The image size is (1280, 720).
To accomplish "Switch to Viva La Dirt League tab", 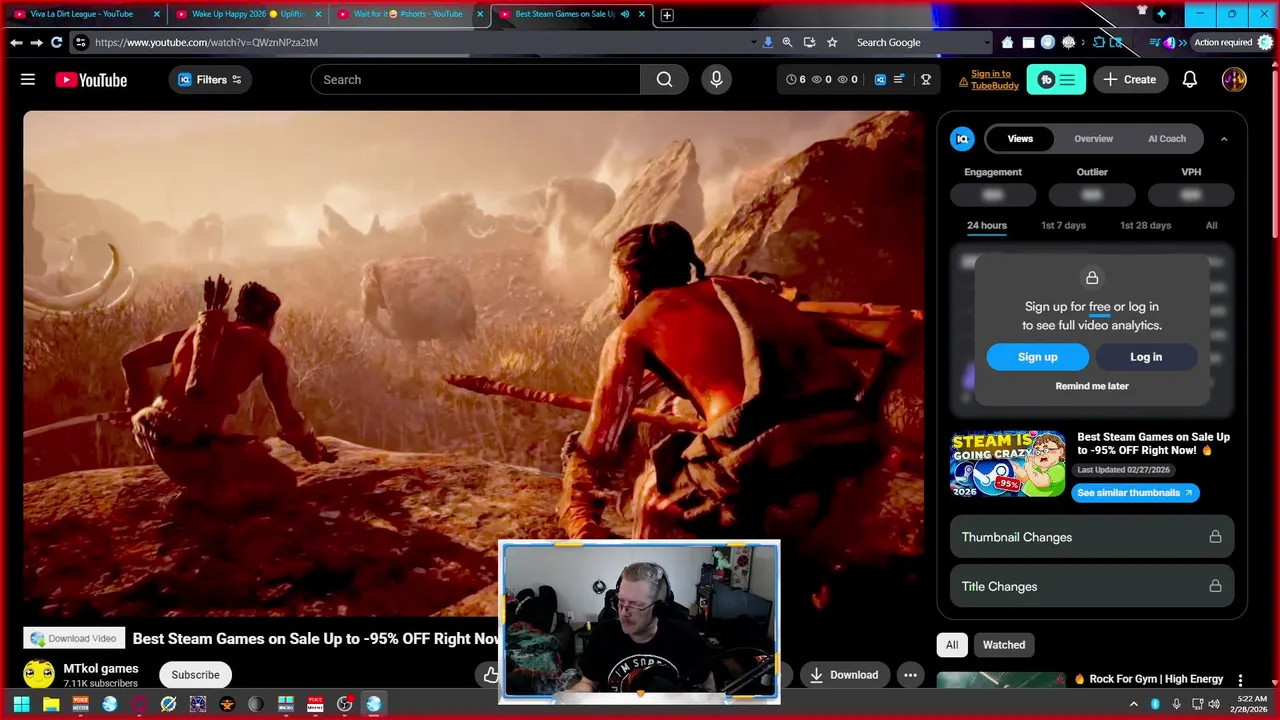I will pyautogui.click(x=82, y=14).
